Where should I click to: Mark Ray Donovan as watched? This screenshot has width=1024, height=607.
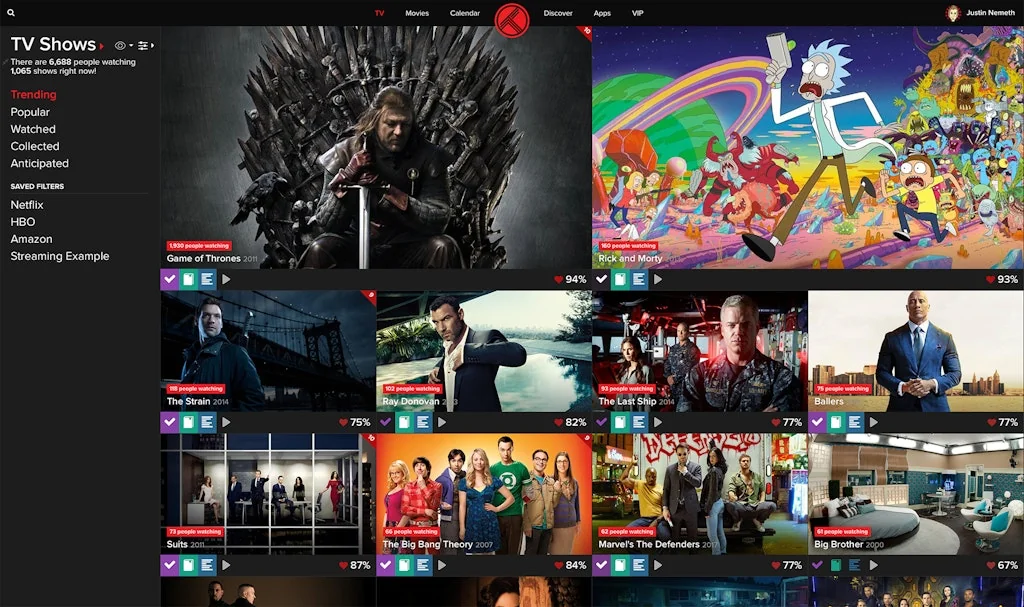(385, 422)
